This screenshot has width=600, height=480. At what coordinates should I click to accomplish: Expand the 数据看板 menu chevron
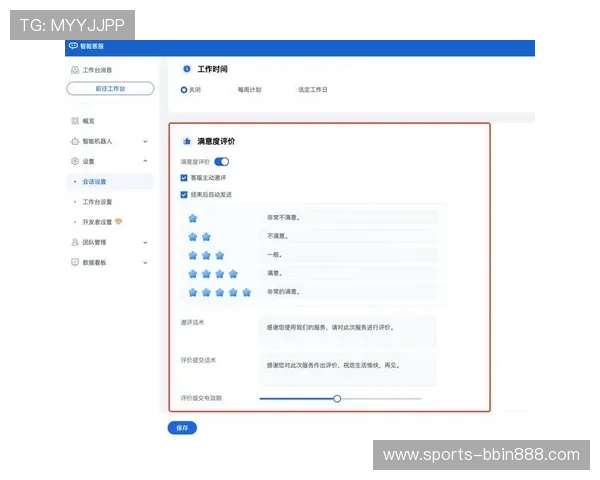click(x=145, y=263)
